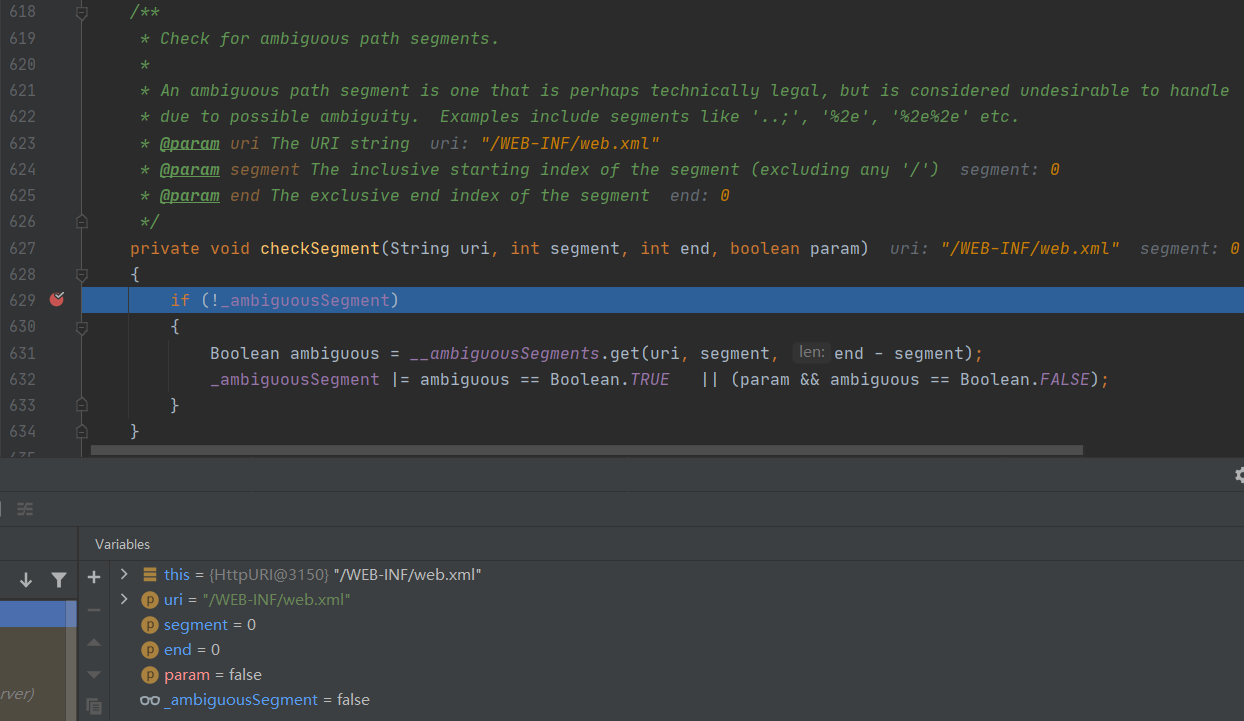Collapse the method body fold at line 628
1244x721 pixels.
pos(82,274)
